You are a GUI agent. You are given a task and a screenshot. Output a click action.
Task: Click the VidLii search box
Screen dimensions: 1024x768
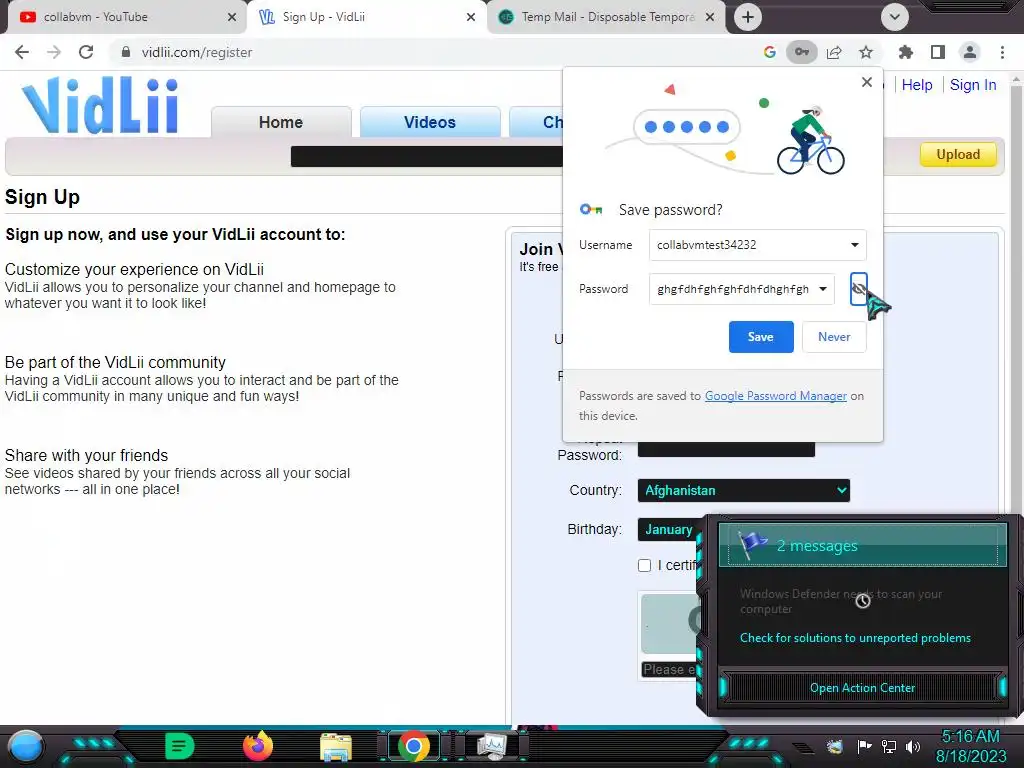coord(426,157)
